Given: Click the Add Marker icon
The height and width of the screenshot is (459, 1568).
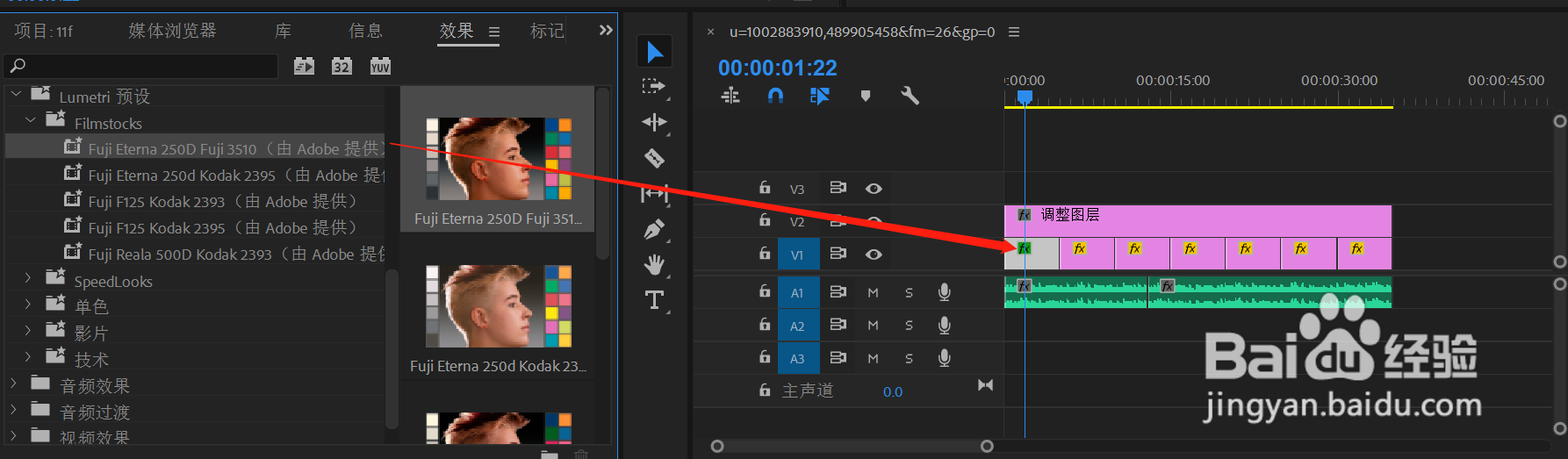Looking at the screenshot, I should click(866, 96).
